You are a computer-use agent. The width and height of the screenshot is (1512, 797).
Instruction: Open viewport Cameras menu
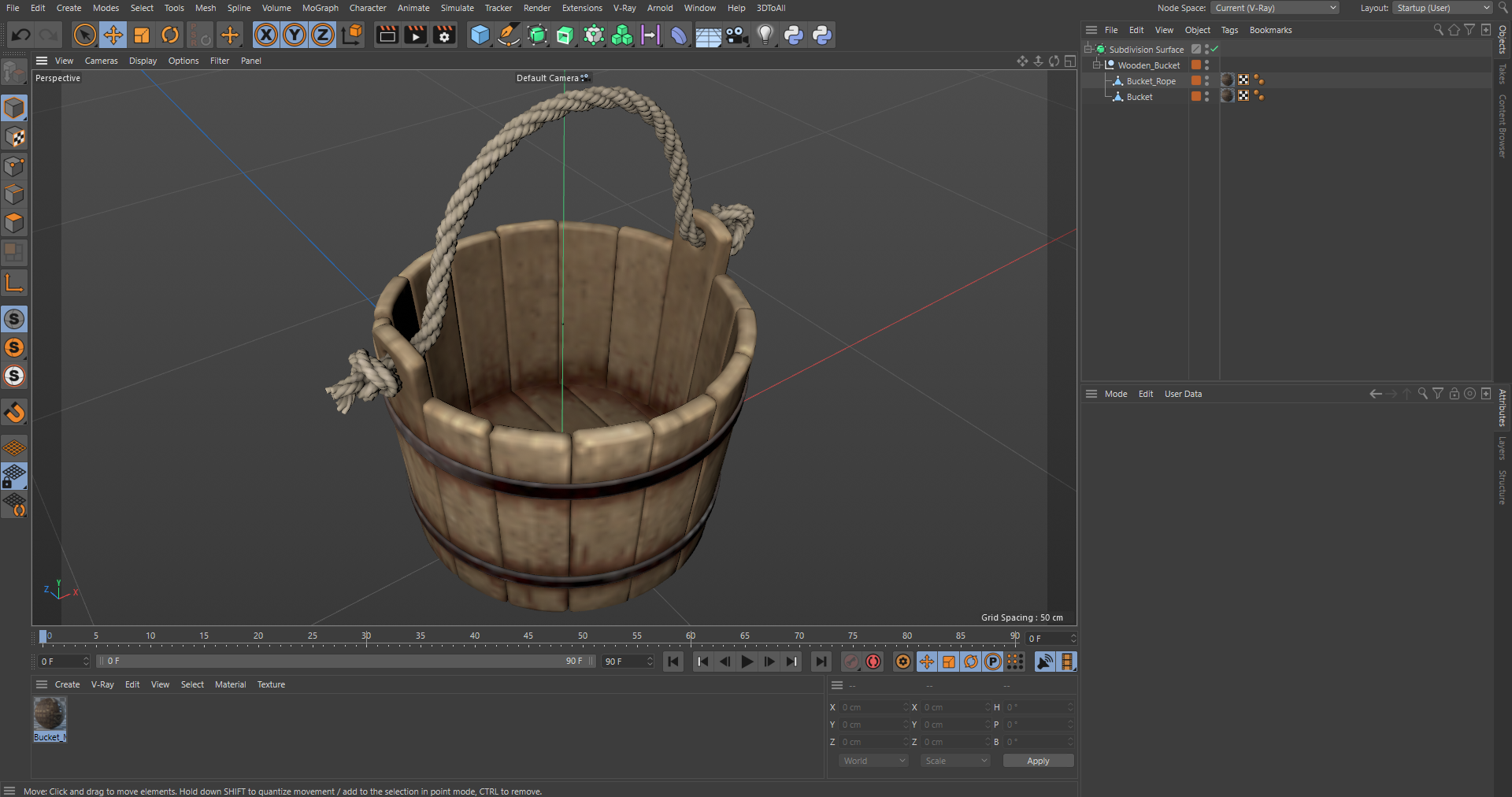click(101, 61)
